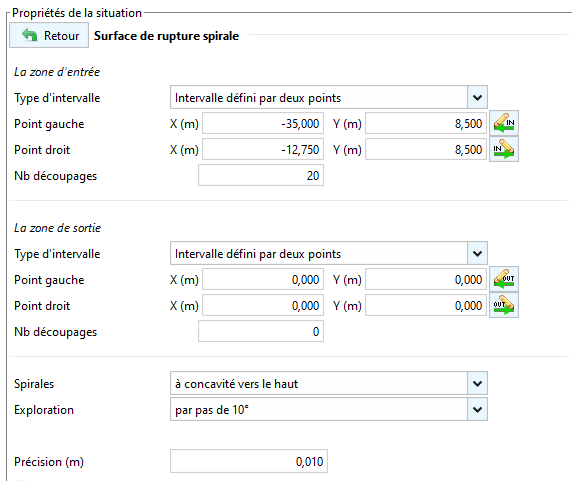Select exit Point gauche X field
Screen dimensions: 572x481
263,279
